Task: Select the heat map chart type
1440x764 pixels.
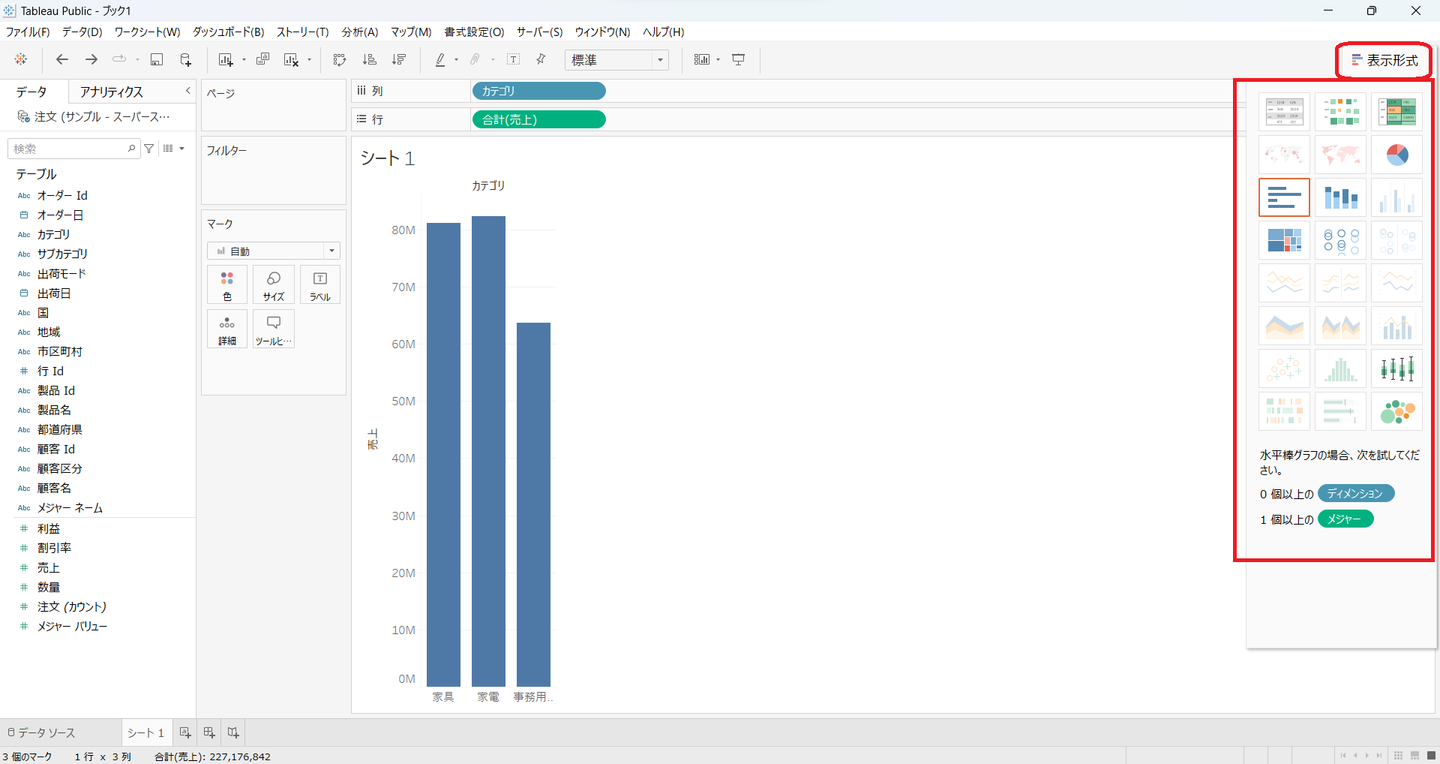Action: (1340, 112)
